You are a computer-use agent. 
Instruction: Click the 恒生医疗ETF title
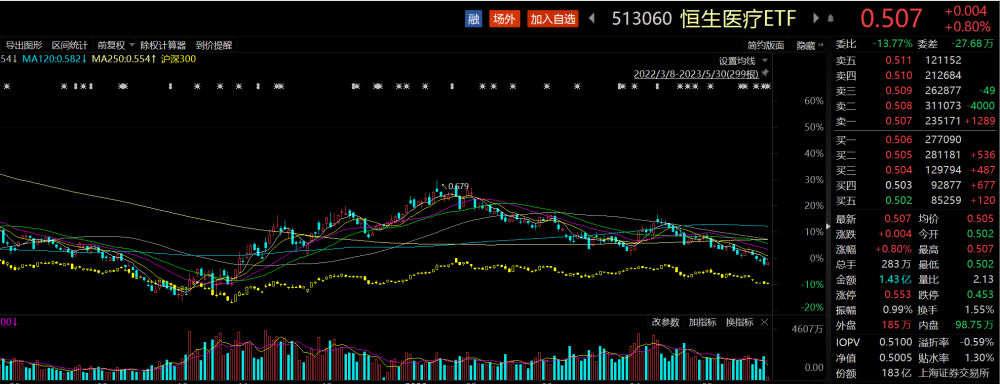pyautogui.click(x=739, y=19)
